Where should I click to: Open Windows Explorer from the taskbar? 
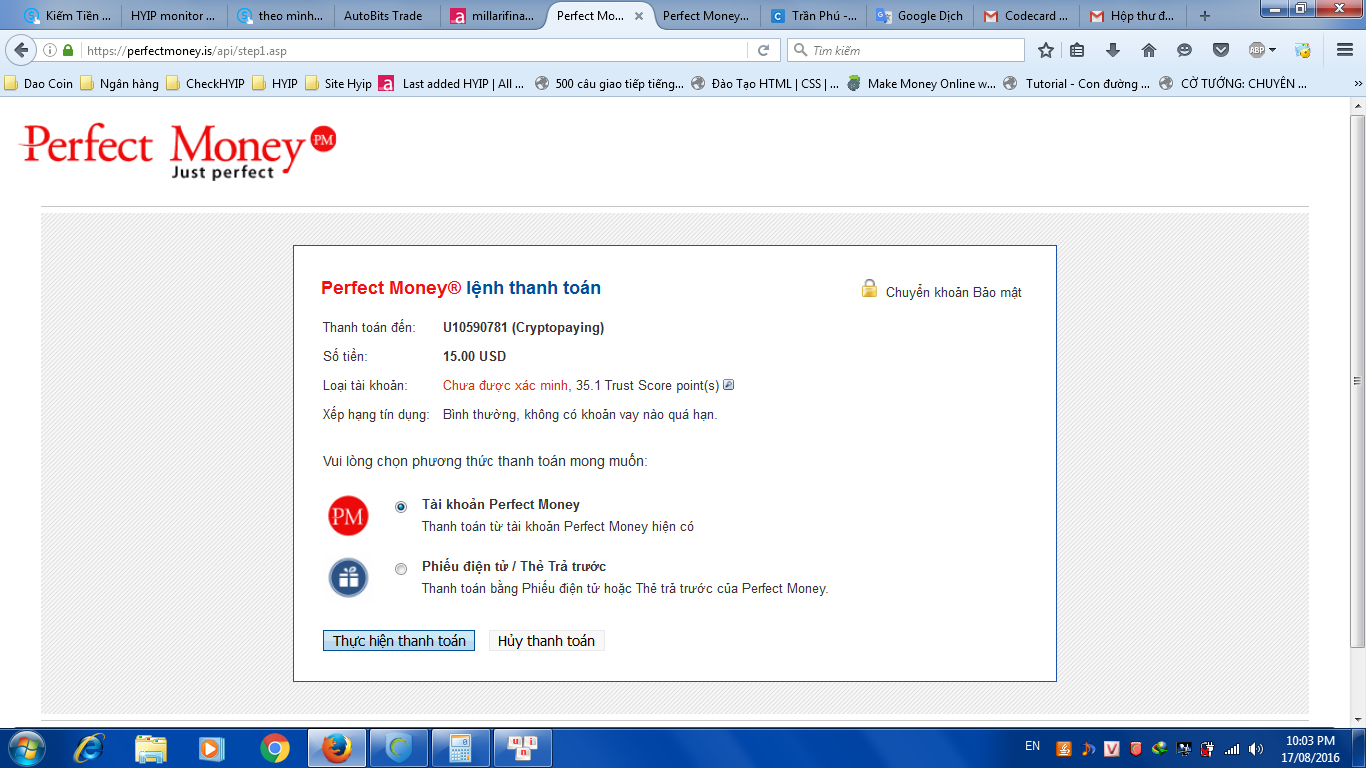151,748
